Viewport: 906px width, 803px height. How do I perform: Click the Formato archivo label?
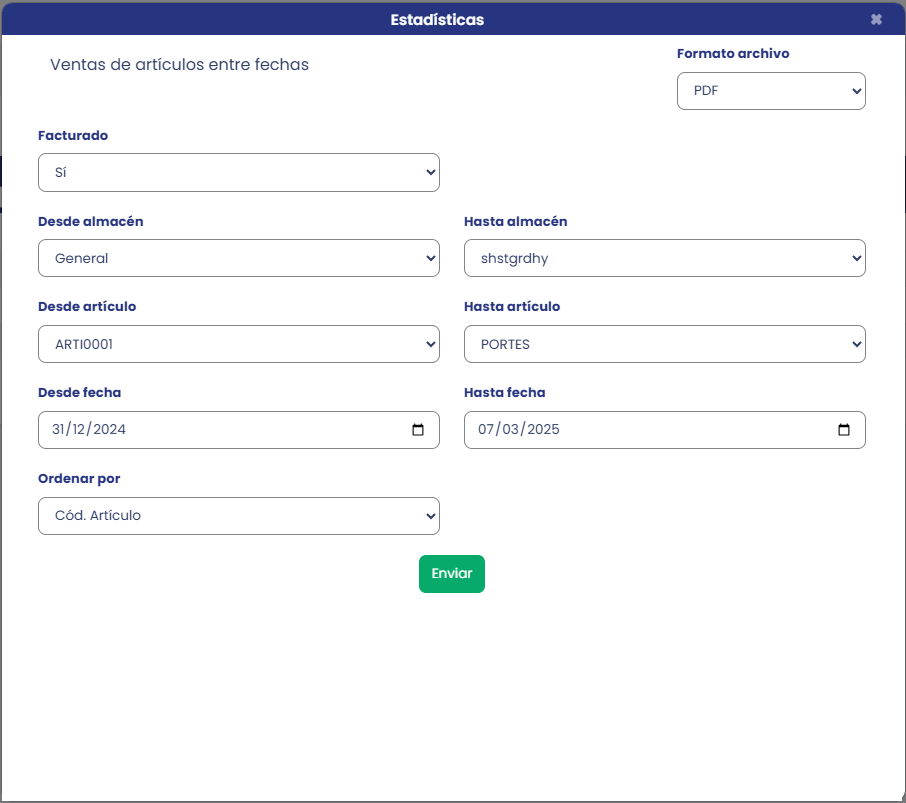click(x=733, y=54)
